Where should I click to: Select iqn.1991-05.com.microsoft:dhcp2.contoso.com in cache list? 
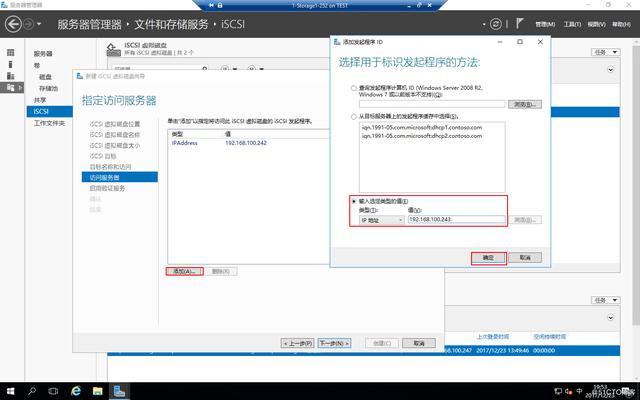(x=422, y=136)
